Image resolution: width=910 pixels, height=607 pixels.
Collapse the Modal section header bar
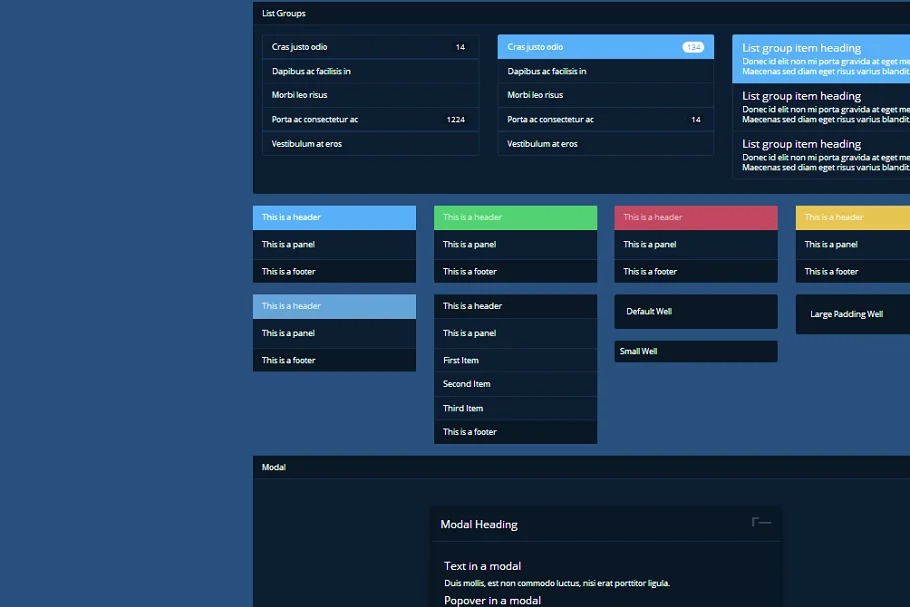tap(580, 467)
